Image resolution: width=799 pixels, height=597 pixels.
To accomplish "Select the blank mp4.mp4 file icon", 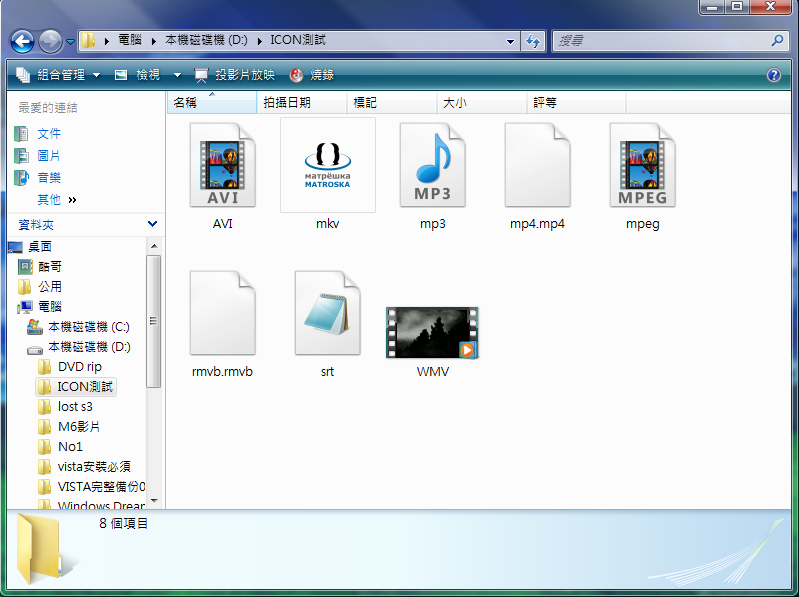I will 537,166.
